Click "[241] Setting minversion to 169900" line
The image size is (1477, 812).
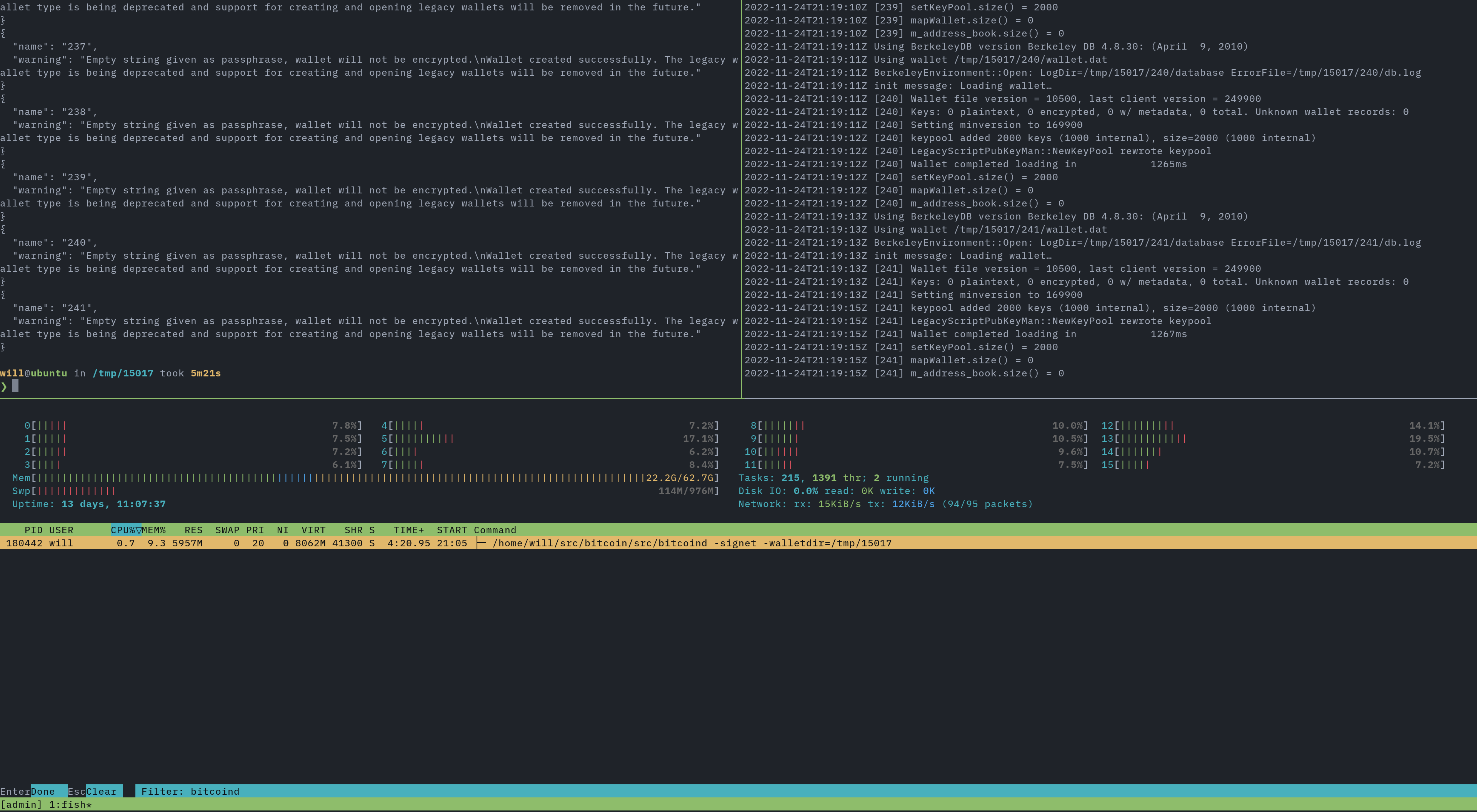(x=914, y=295)
